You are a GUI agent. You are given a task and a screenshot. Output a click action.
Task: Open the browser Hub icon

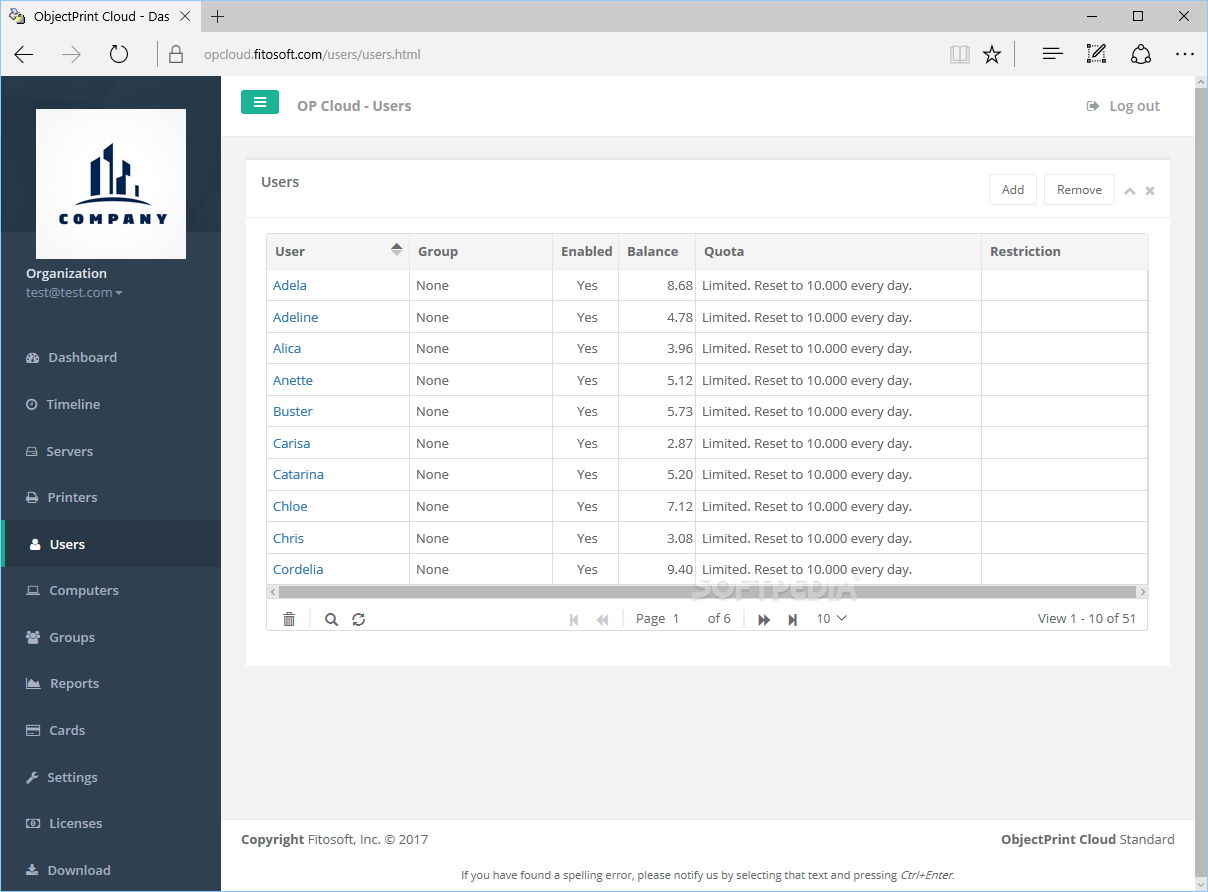click(x=1052, y=54)
